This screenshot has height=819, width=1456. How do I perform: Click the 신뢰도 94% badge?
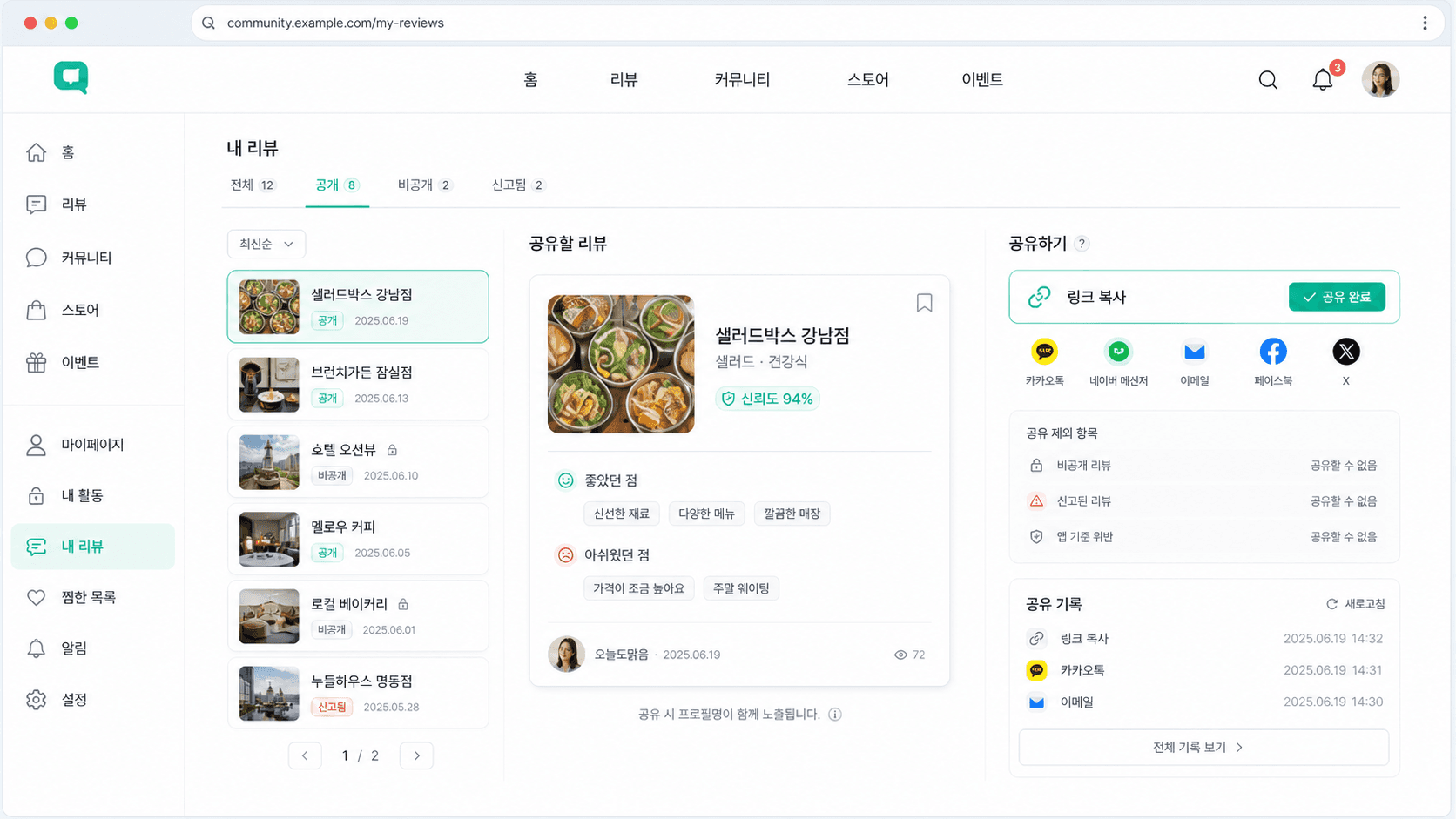point(767,399)
